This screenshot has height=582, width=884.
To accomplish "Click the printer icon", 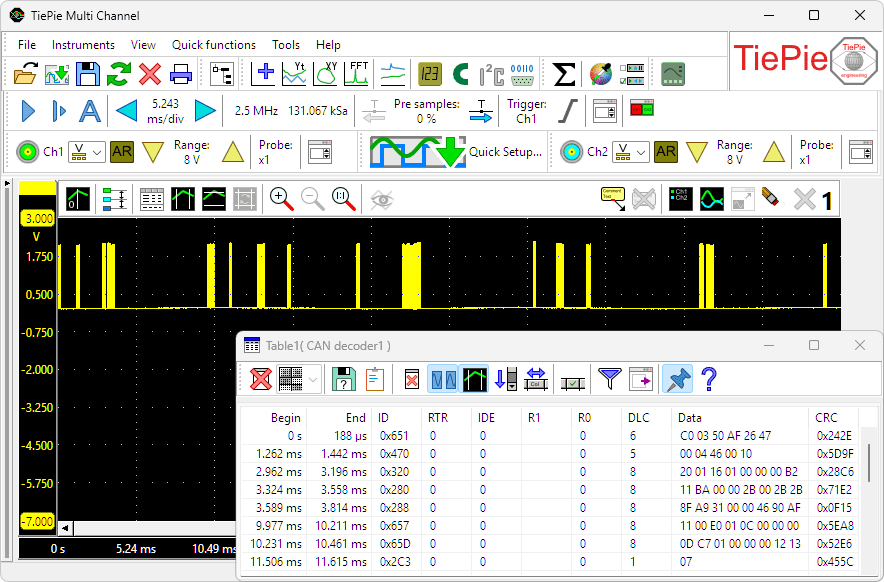I will point(181,74).
